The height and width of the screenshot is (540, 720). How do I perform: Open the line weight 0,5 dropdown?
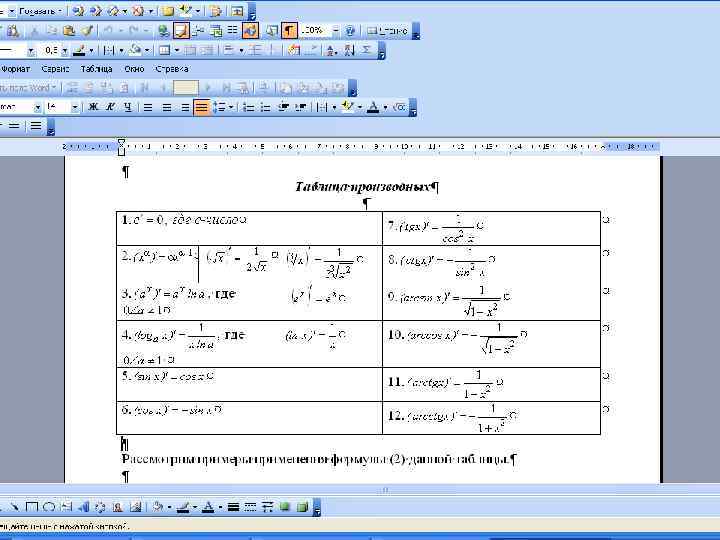65,51
